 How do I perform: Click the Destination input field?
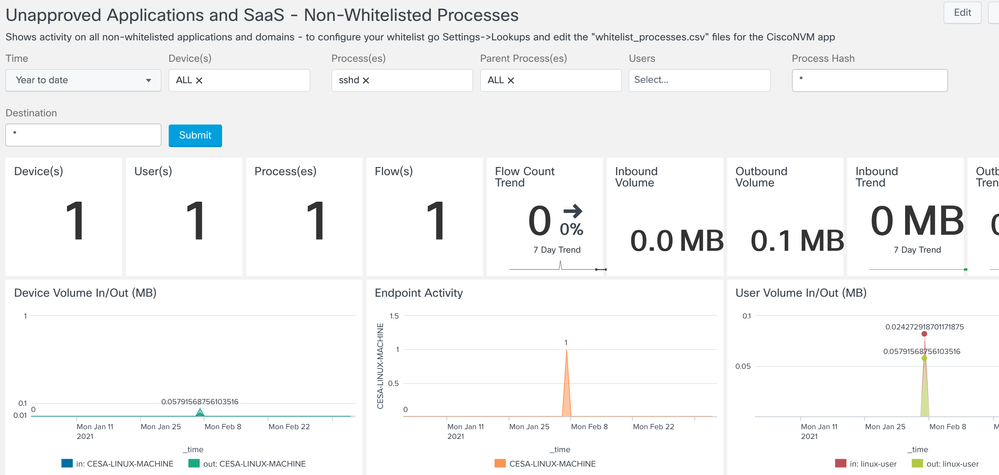click(83, 135)
